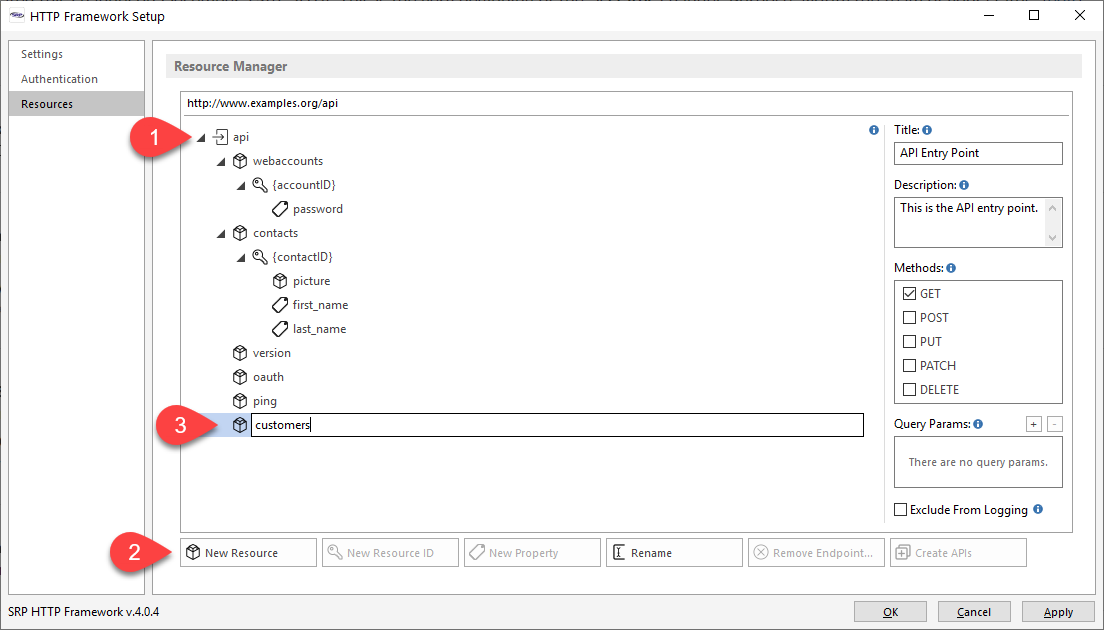The width and height of the screenshot is (1104, 630).
Task: Click the api entry point icon
Action: (221, 137)
